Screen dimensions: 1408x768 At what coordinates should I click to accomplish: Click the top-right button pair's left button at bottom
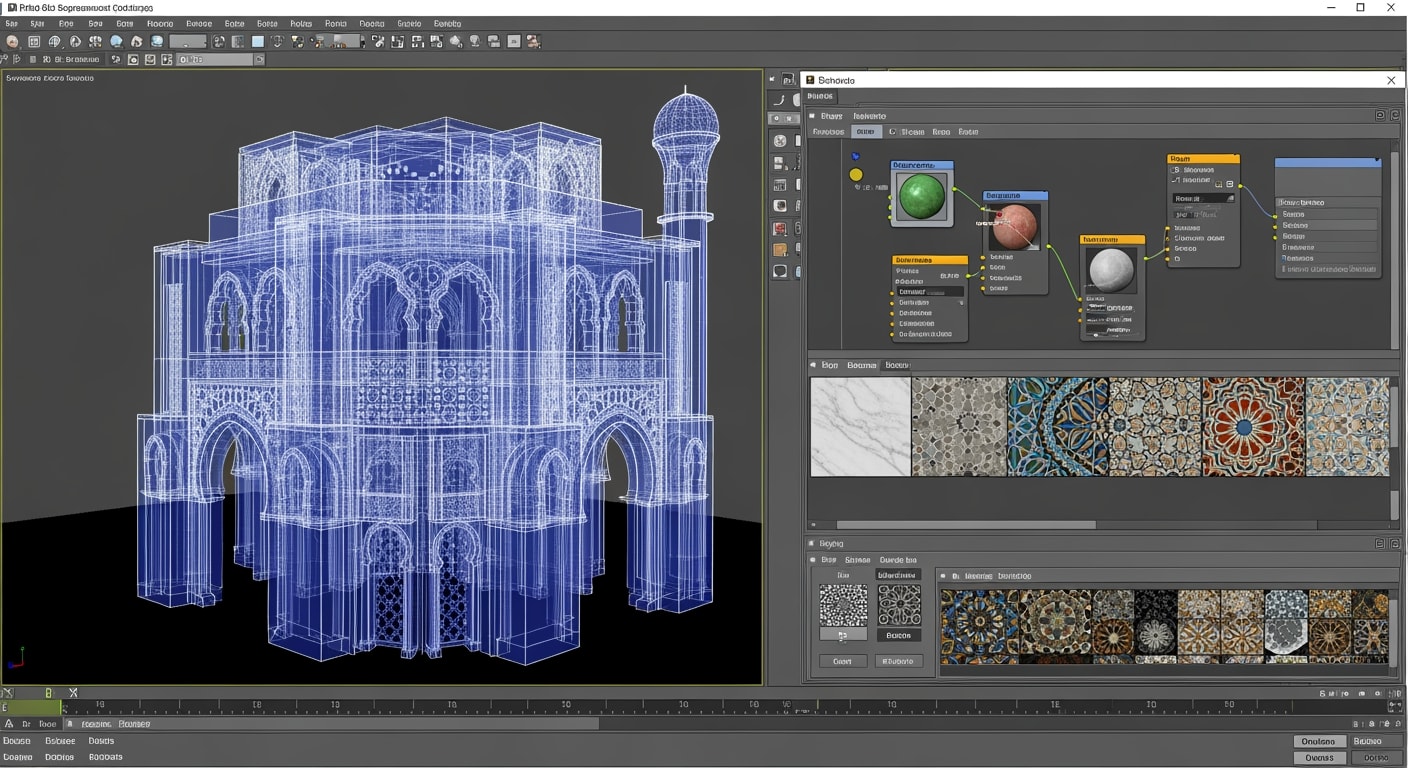tap(1318, 741)
